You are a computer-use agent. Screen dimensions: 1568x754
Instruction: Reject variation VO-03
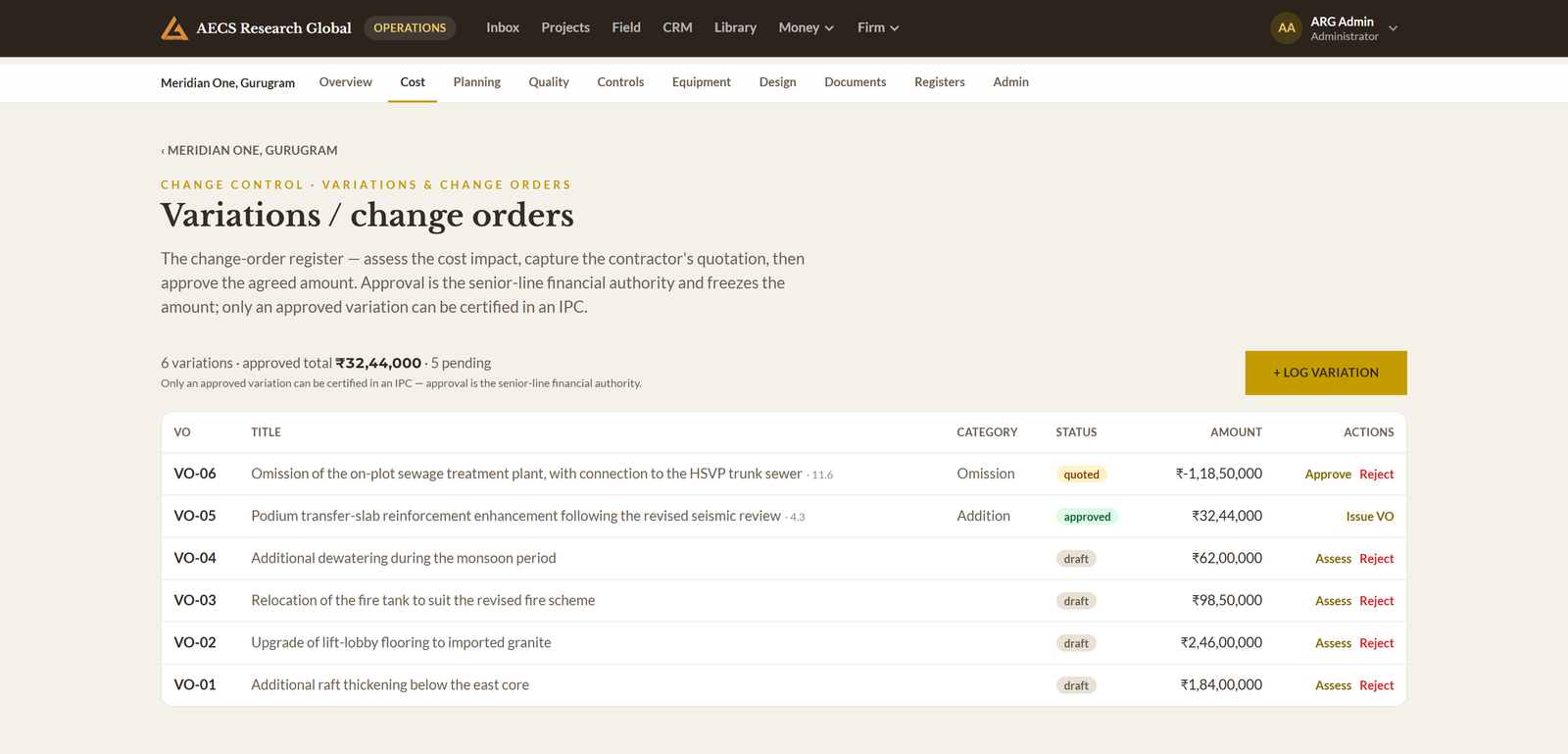click(1377, 601)
